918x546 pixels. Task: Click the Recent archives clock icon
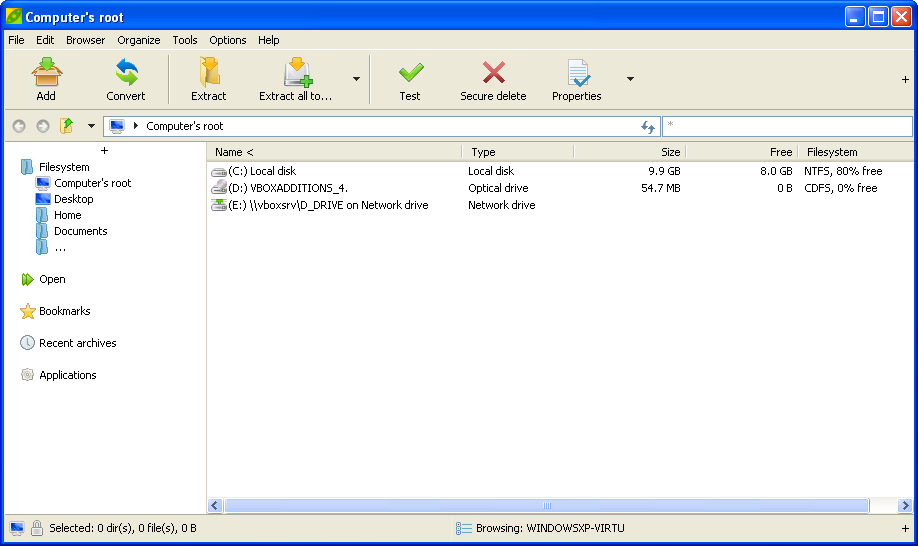coord(27,343)
